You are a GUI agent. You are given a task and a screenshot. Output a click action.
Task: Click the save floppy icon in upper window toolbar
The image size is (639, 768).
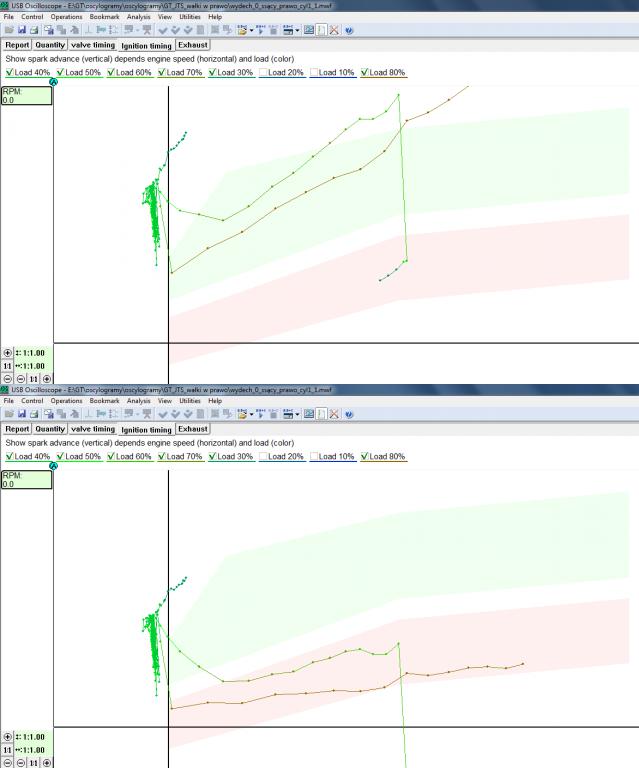click(x=22, y=30)
